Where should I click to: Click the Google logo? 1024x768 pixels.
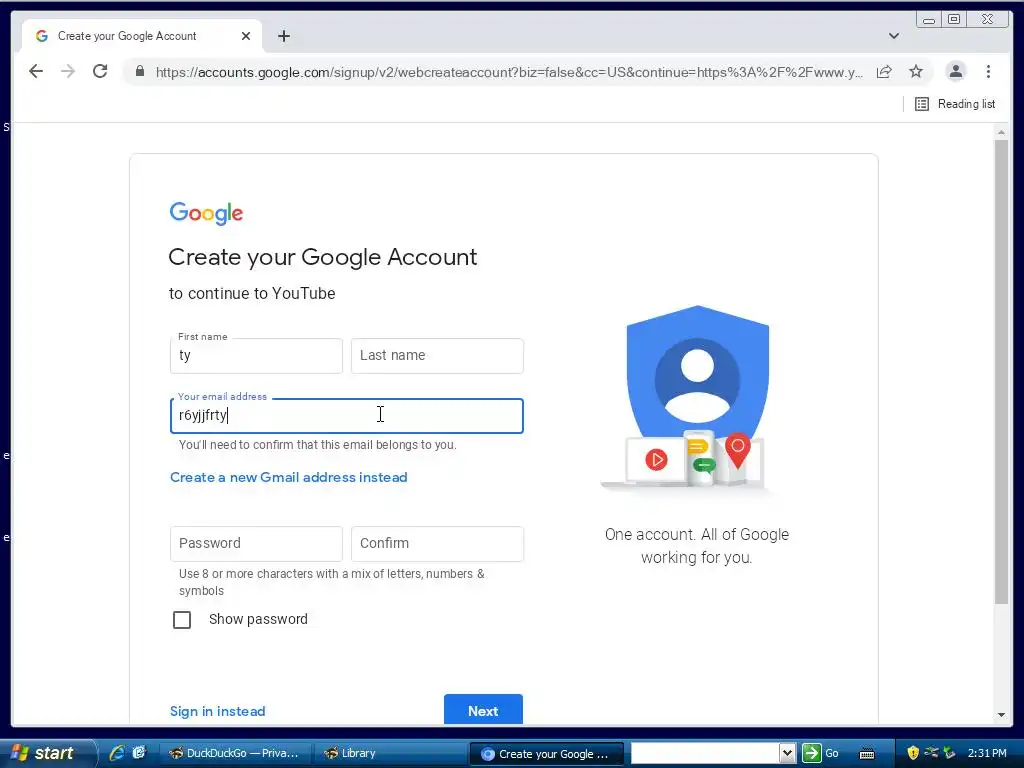point(206,213)
